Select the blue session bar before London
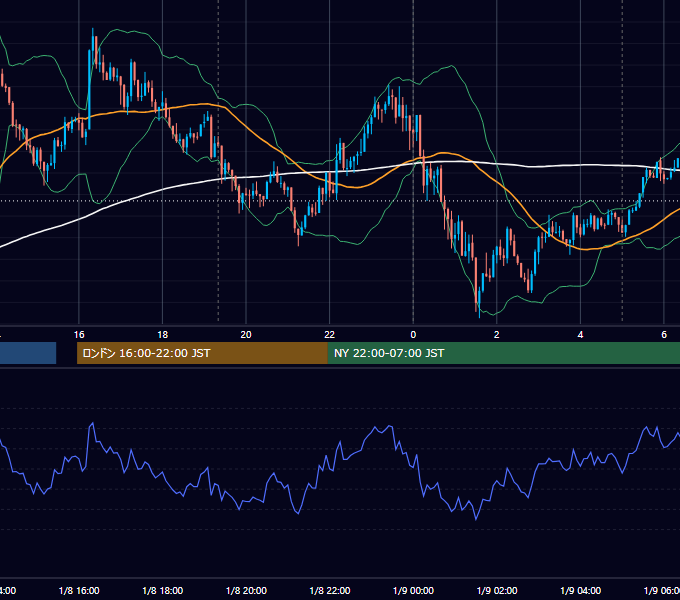 [x=28, y=353]
